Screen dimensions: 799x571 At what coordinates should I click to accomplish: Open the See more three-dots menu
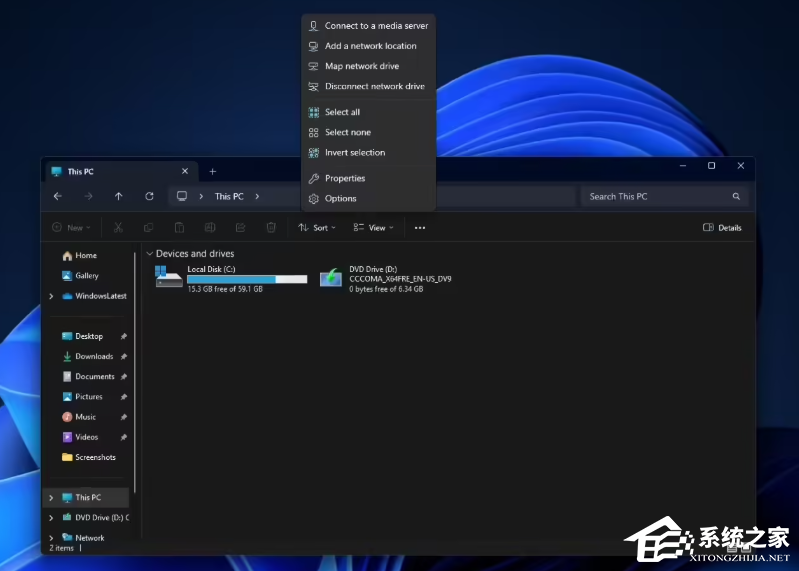pos(420,228)
